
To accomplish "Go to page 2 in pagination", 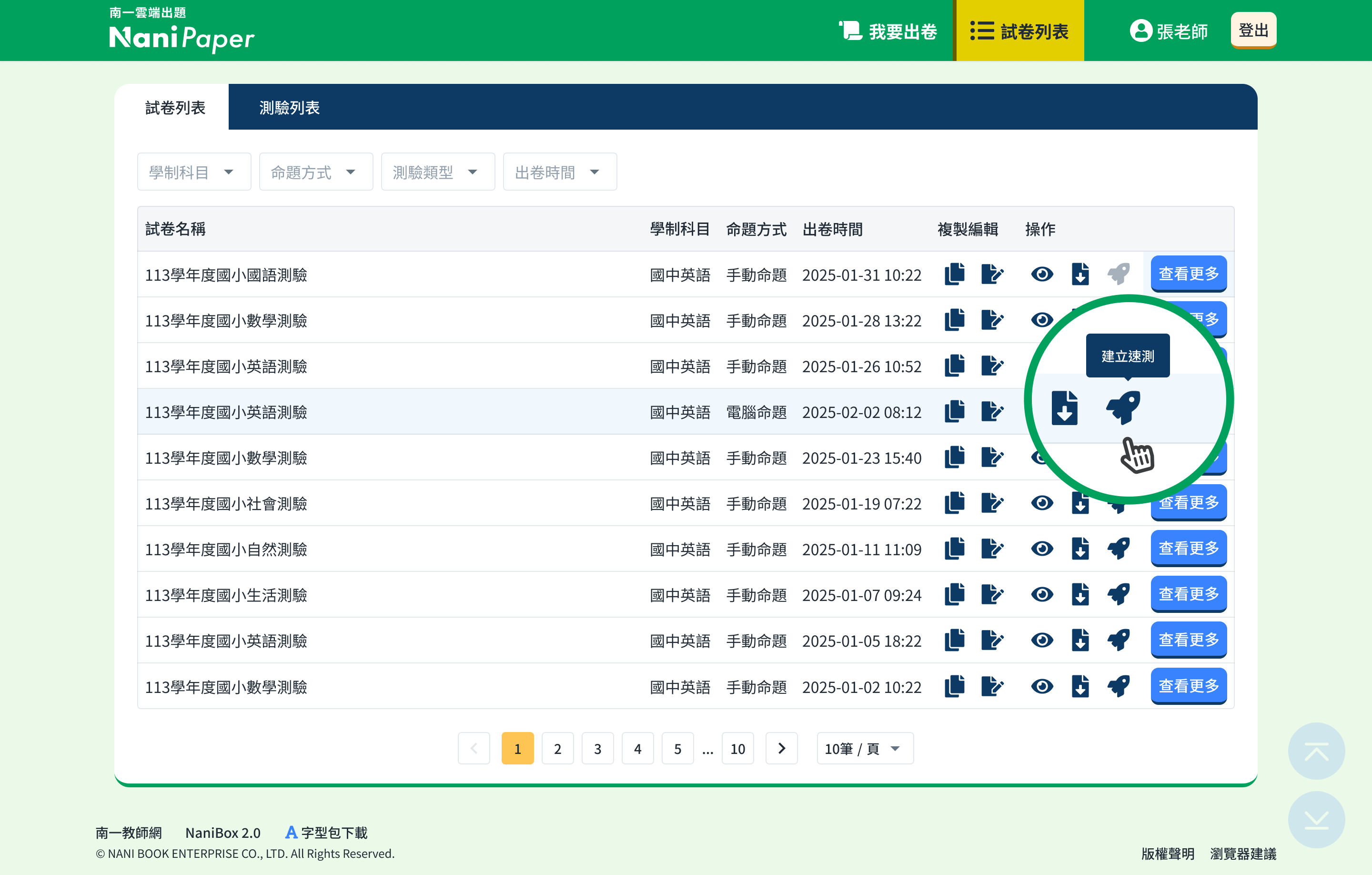I will [x=557, y=748].
